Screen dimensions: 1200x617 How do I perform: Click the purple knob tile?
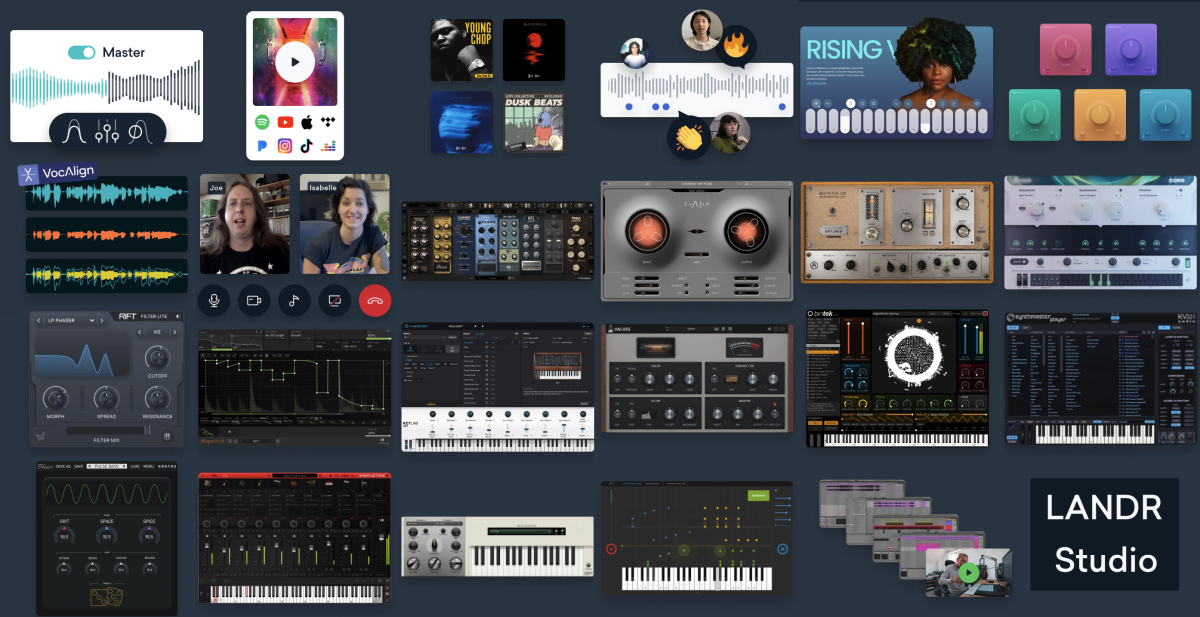[x=1131, y=50]
